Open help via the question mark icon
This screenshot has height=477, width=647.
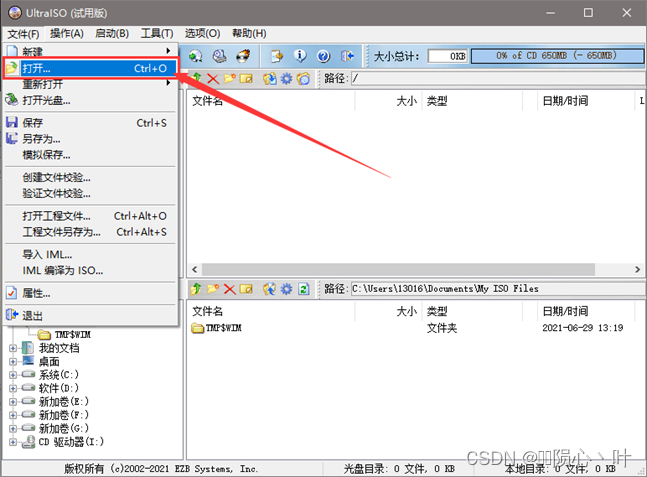coord(324,56)
